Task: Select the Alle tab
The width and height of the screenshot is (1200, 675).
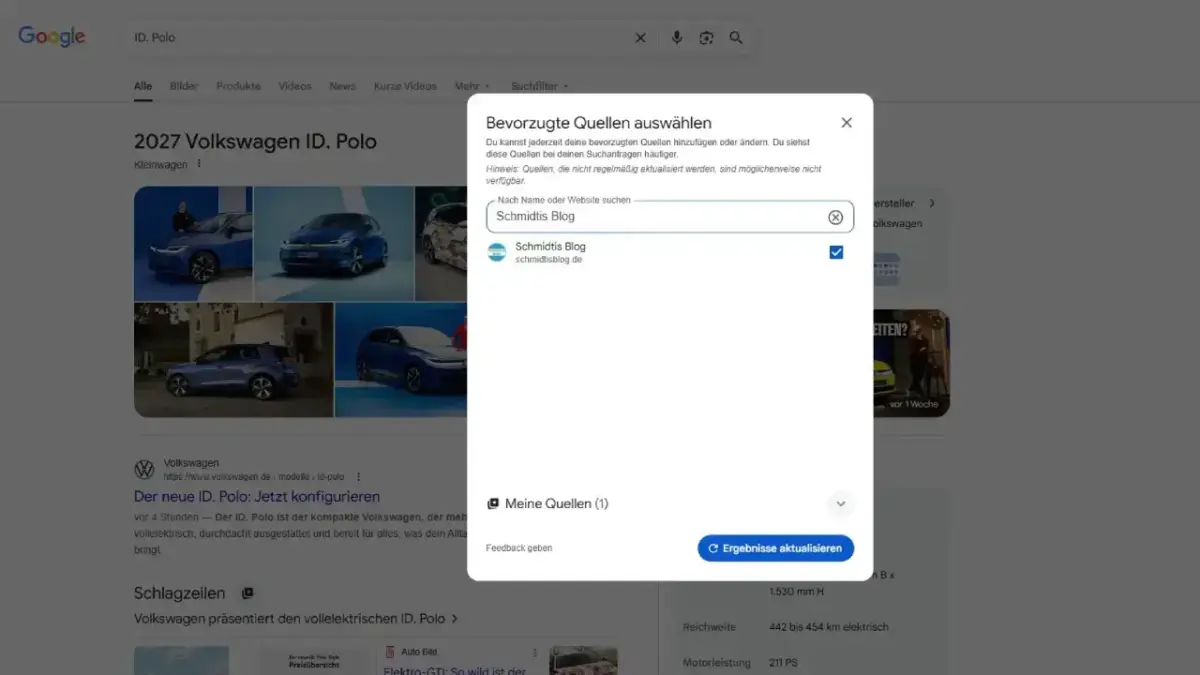Action: click(143, 86)
